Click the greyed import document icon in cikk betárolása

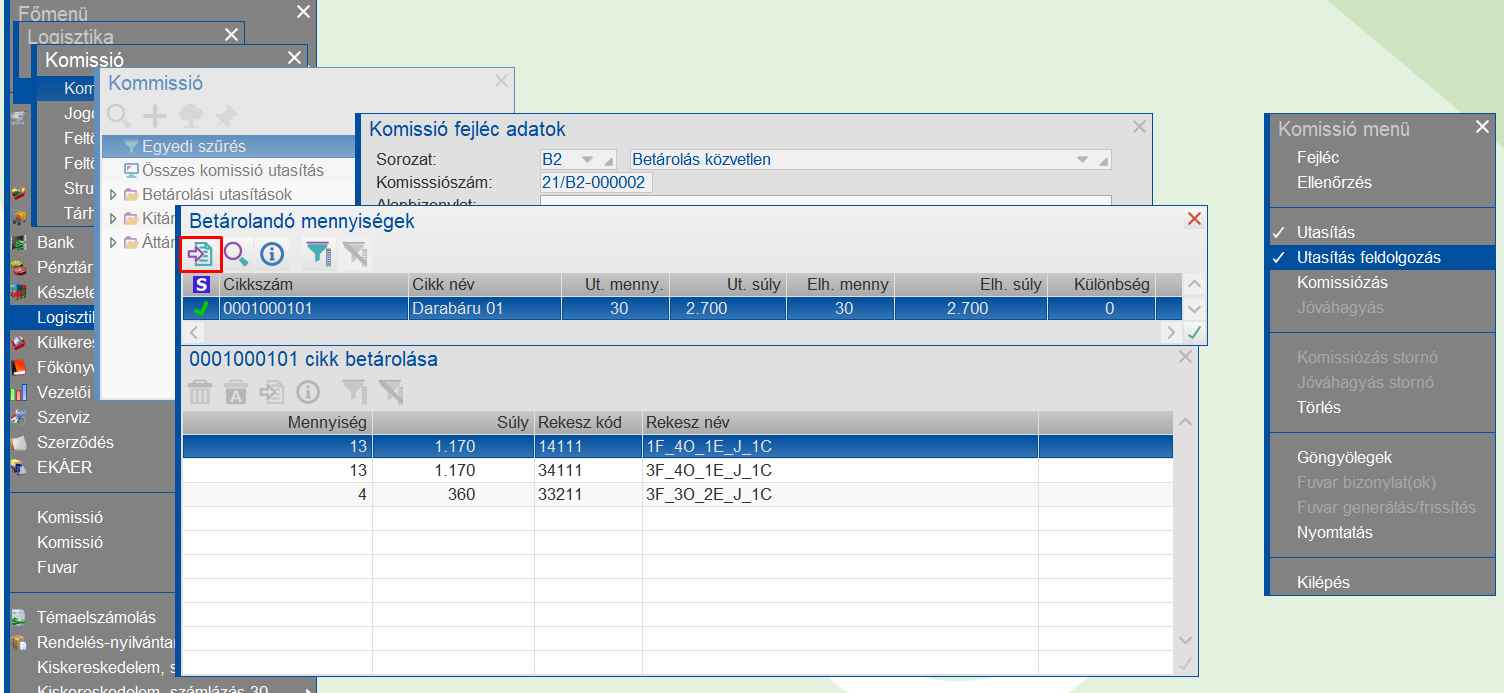coord(272,392)
